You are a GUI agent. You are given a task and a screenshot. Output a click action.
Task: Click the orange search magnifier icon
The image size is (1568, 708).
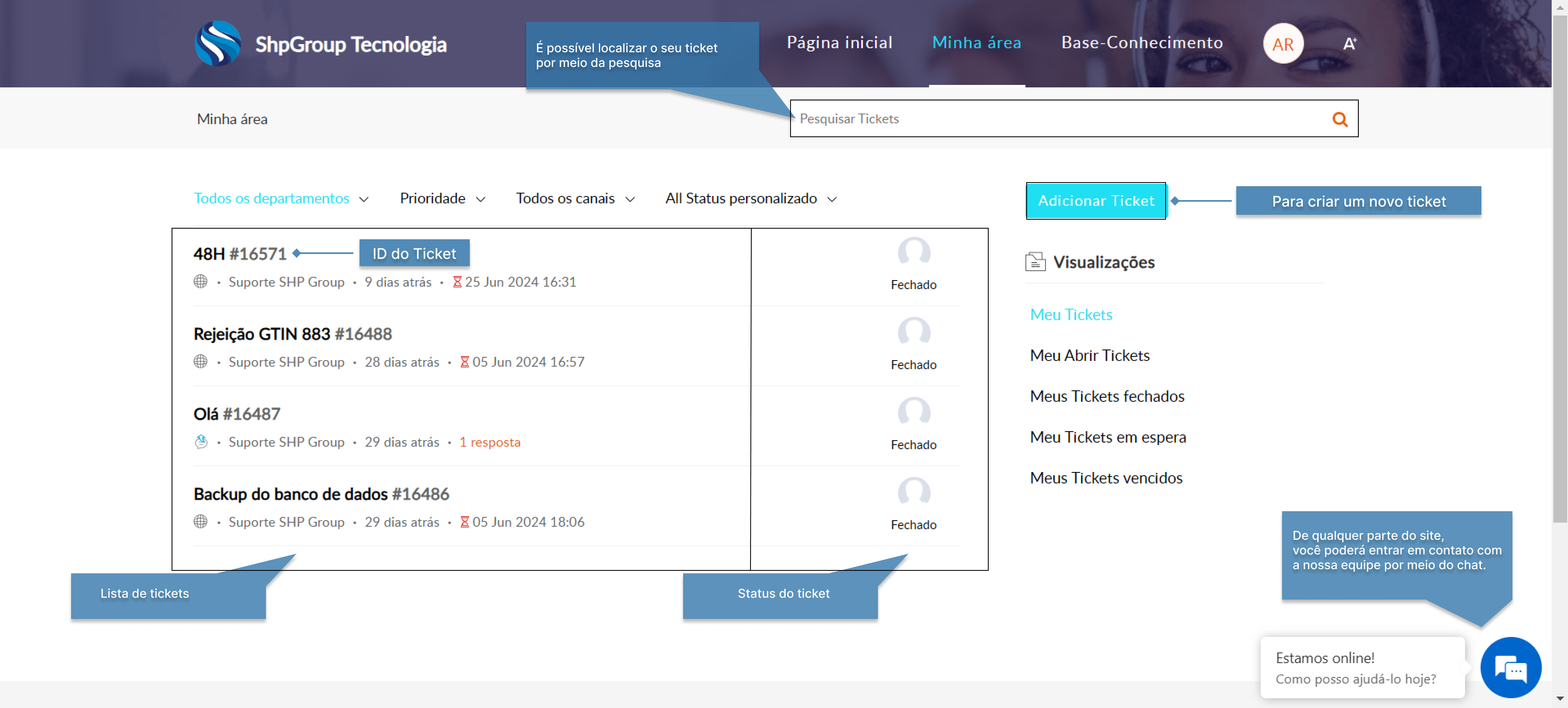pyautogui.click(x=1340, y=119)
